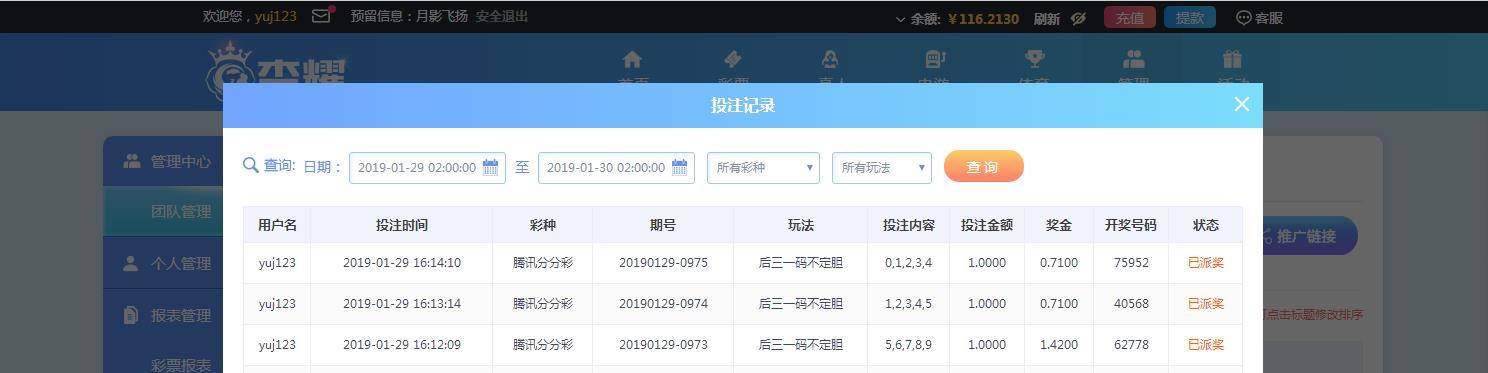Click the 彩种 column header
Viewport: 1488px width, 373px height.
click(543, 225)
